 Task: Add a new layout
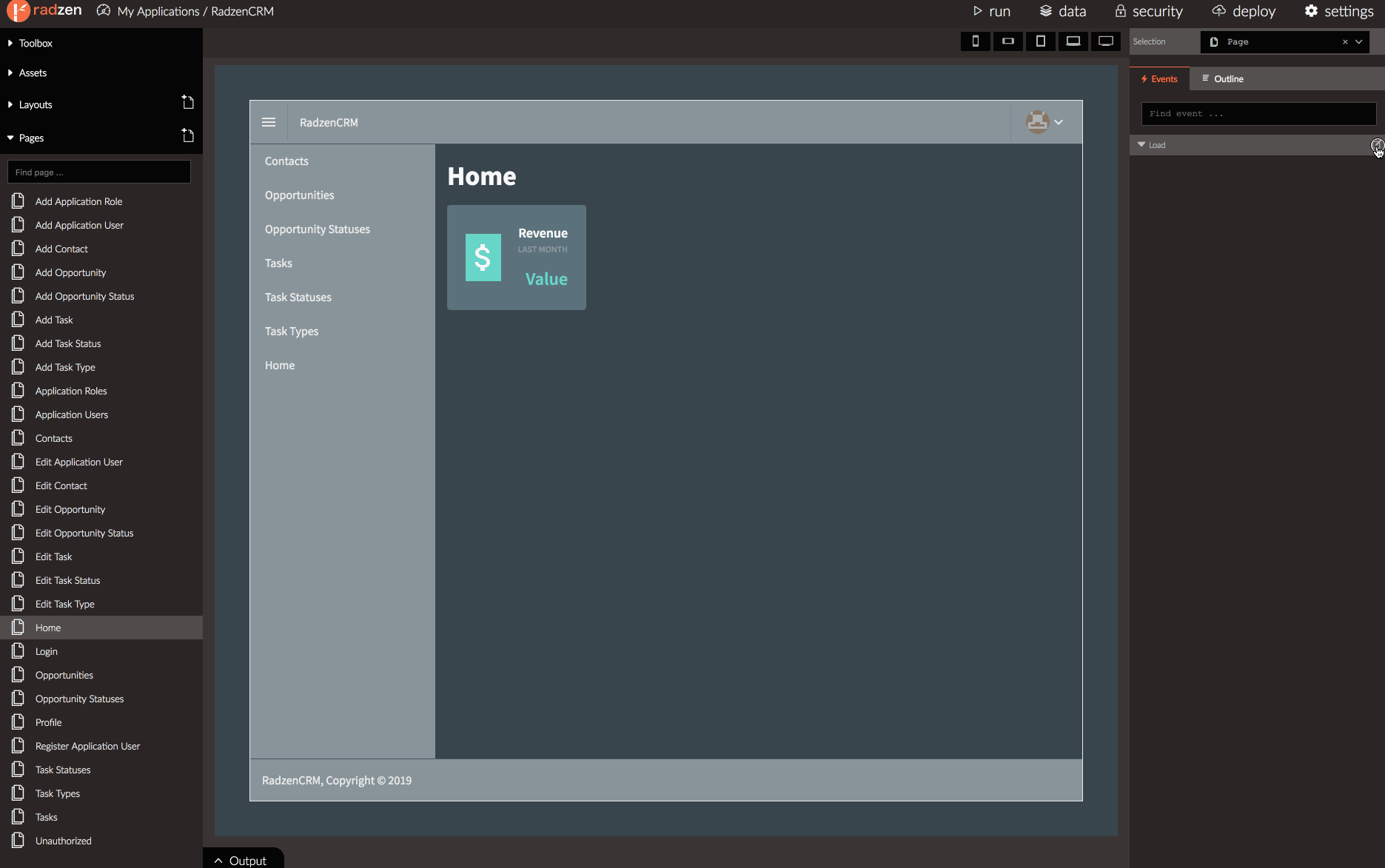pos(188,102)
